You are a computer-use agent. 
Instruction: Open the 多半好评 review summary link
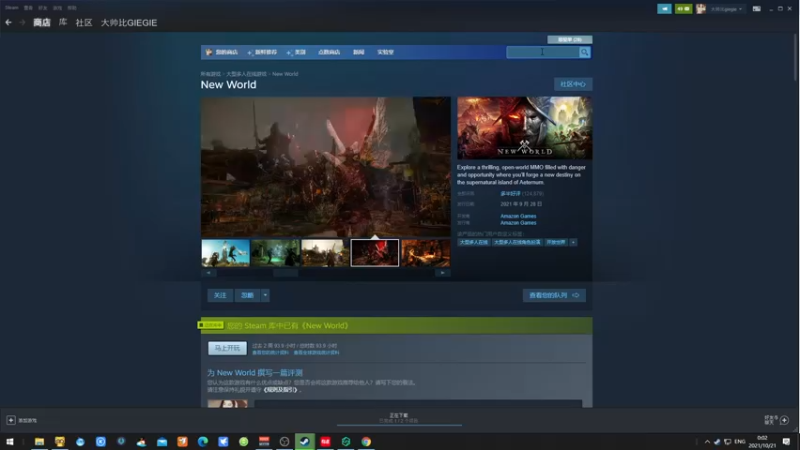click(510, 194)
